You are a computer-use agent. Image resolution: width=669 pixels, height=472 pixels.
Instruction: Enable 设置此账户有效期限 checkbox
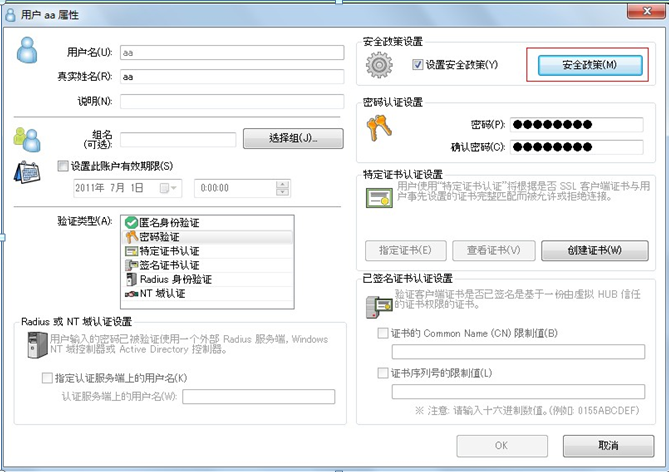coord(63,166)
